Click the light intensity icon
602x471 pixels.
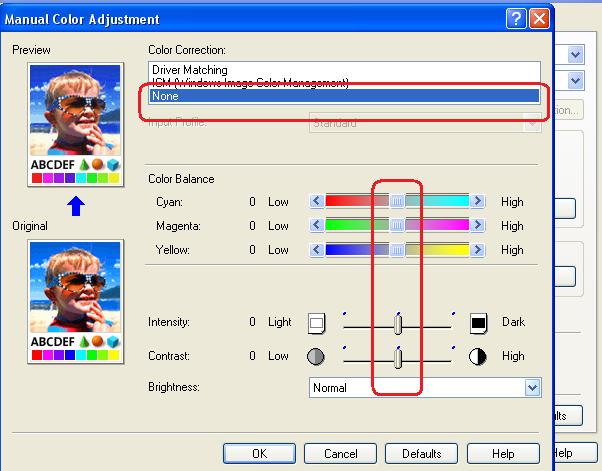pos(318,323)
